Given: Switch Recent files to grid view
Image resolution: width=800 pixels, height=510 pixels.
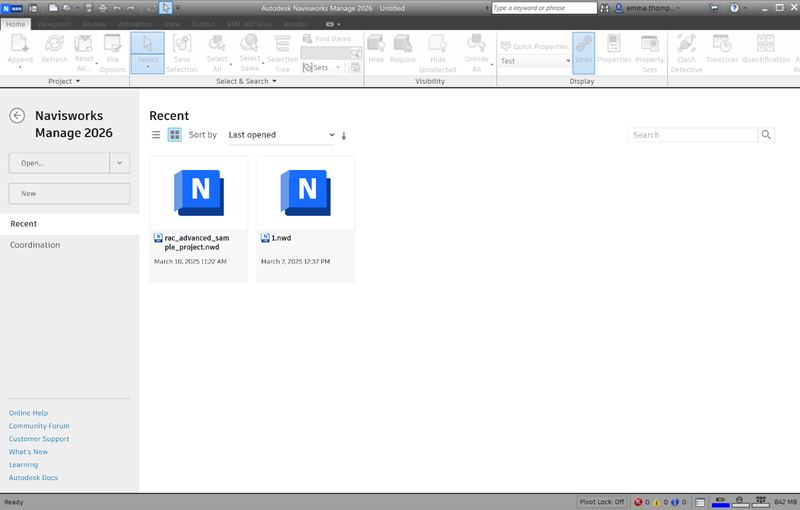Looking at the screenshot, I should click(x=174, y=135).
